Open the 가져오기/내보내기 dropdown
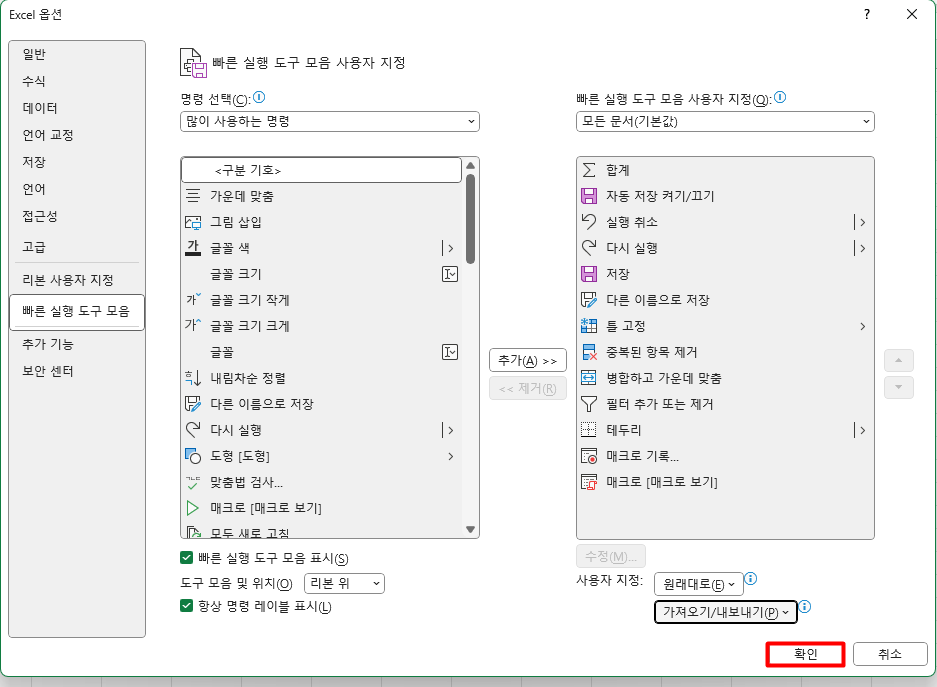 [x=726, y=612]
